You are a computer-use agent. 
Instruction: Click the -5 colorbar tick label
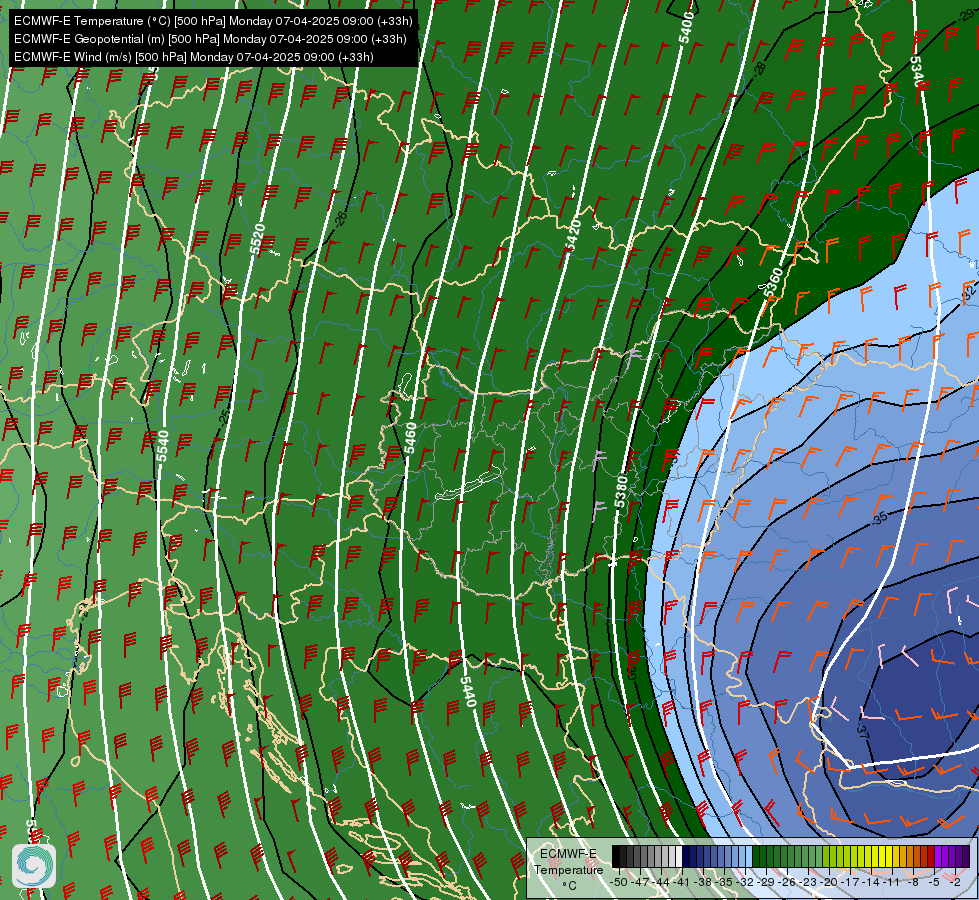(934, 882)
